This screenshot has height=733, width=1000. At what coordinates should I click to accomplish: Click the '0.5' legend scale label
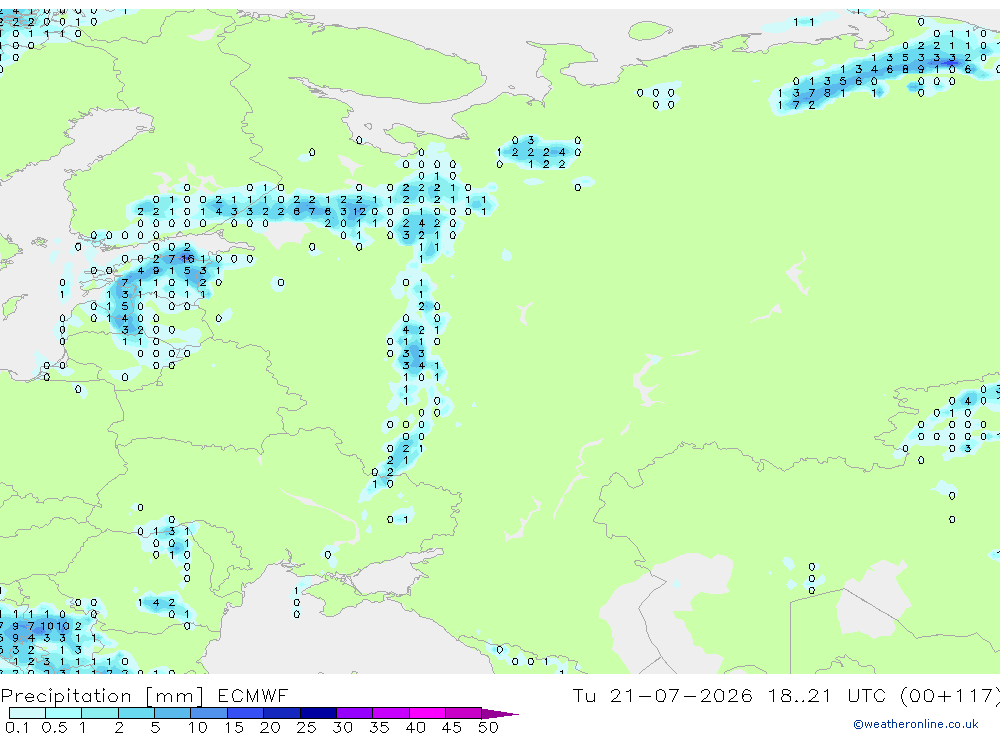pos(54,727)
